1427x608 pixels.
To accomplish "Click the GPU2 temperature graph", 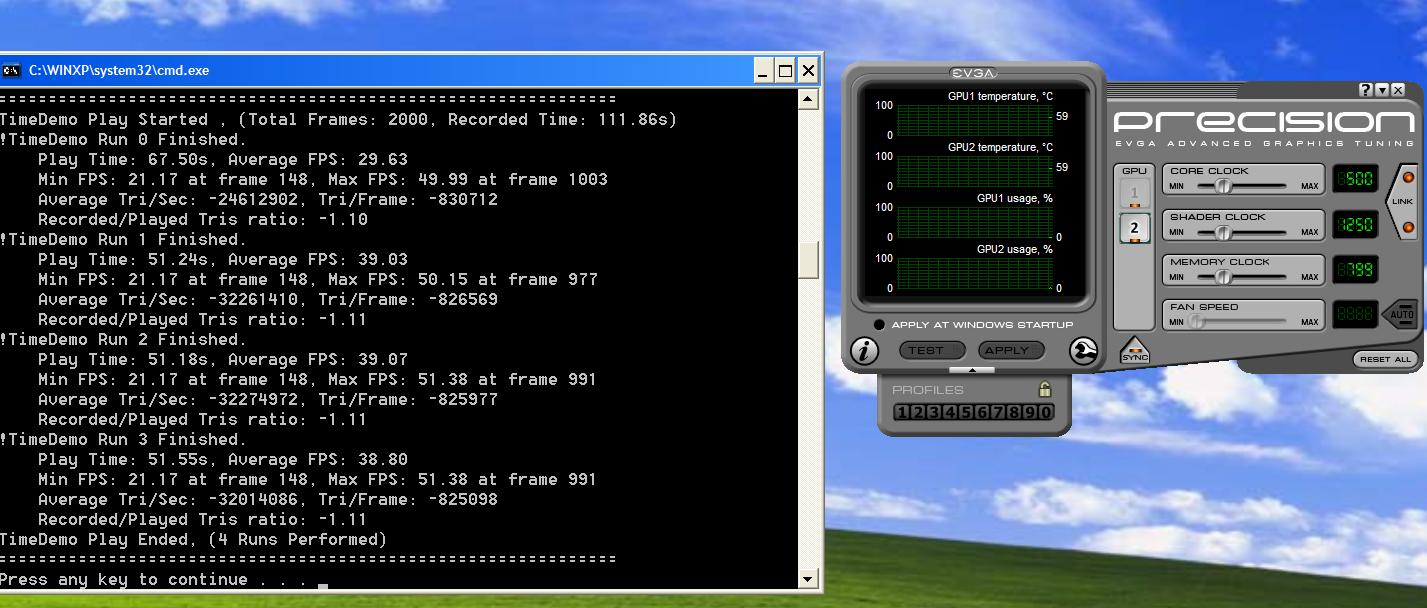I will click(x=975, y=171).
